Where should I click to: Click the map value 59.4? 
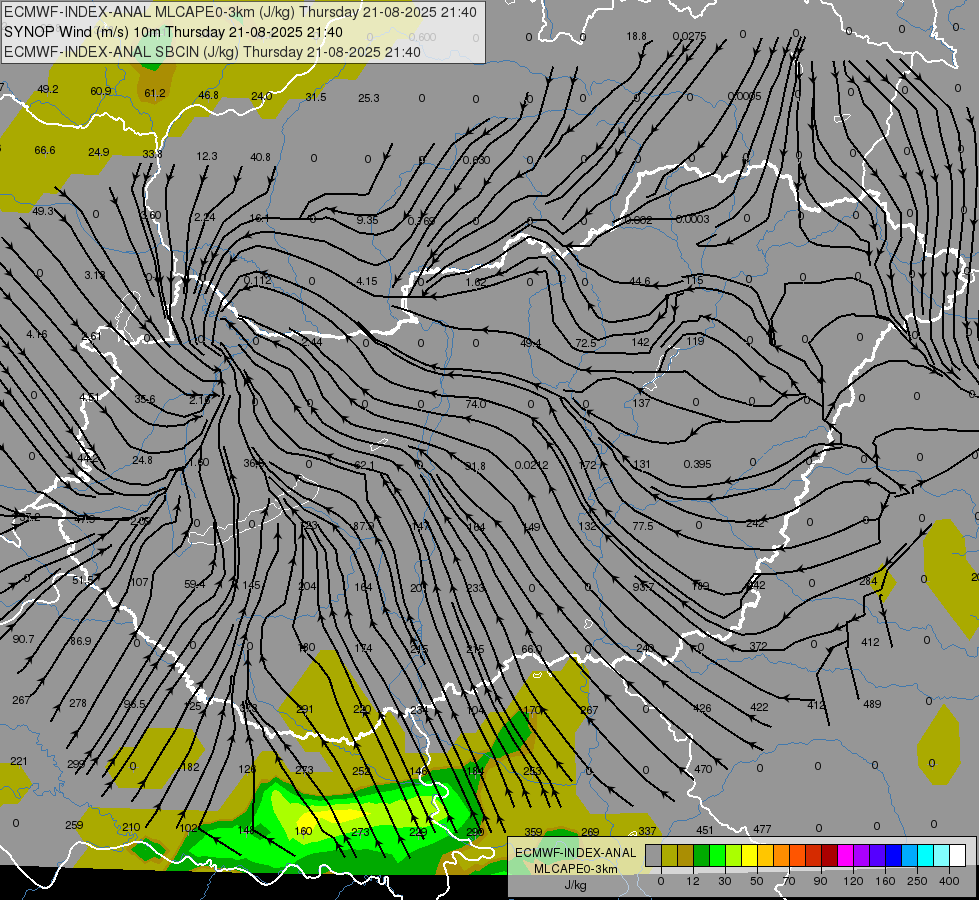point(195,584)
